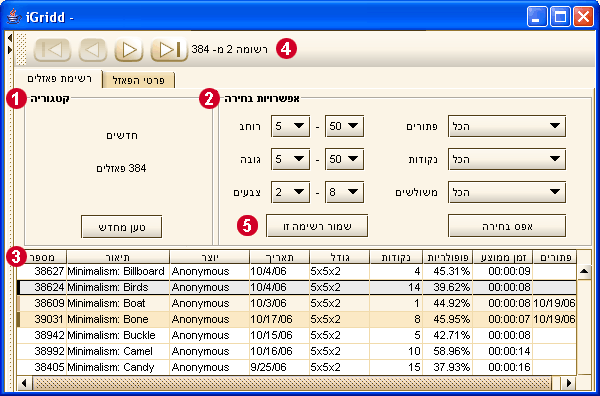Sort by the פתורים table column header
Viewport: 600px width, 396px height.
click(554, 257)
